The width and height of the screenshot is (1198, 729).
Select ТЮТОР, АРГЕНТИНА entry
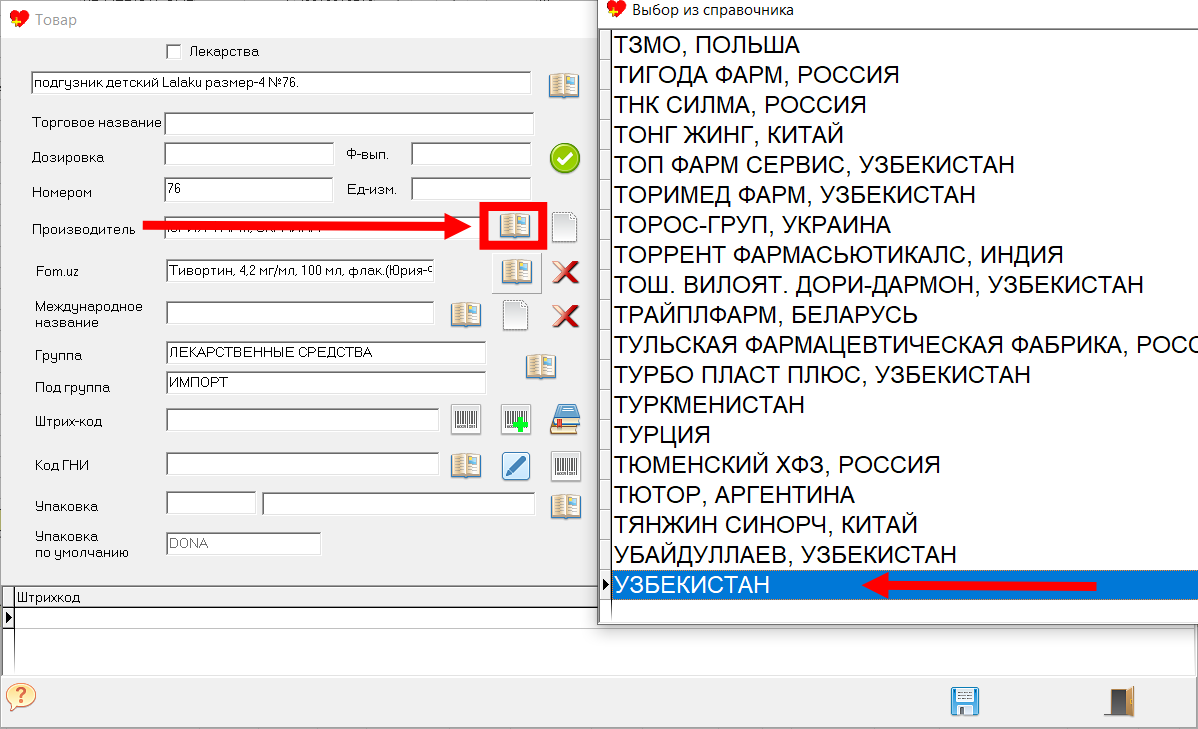click(x=905, y=494)
